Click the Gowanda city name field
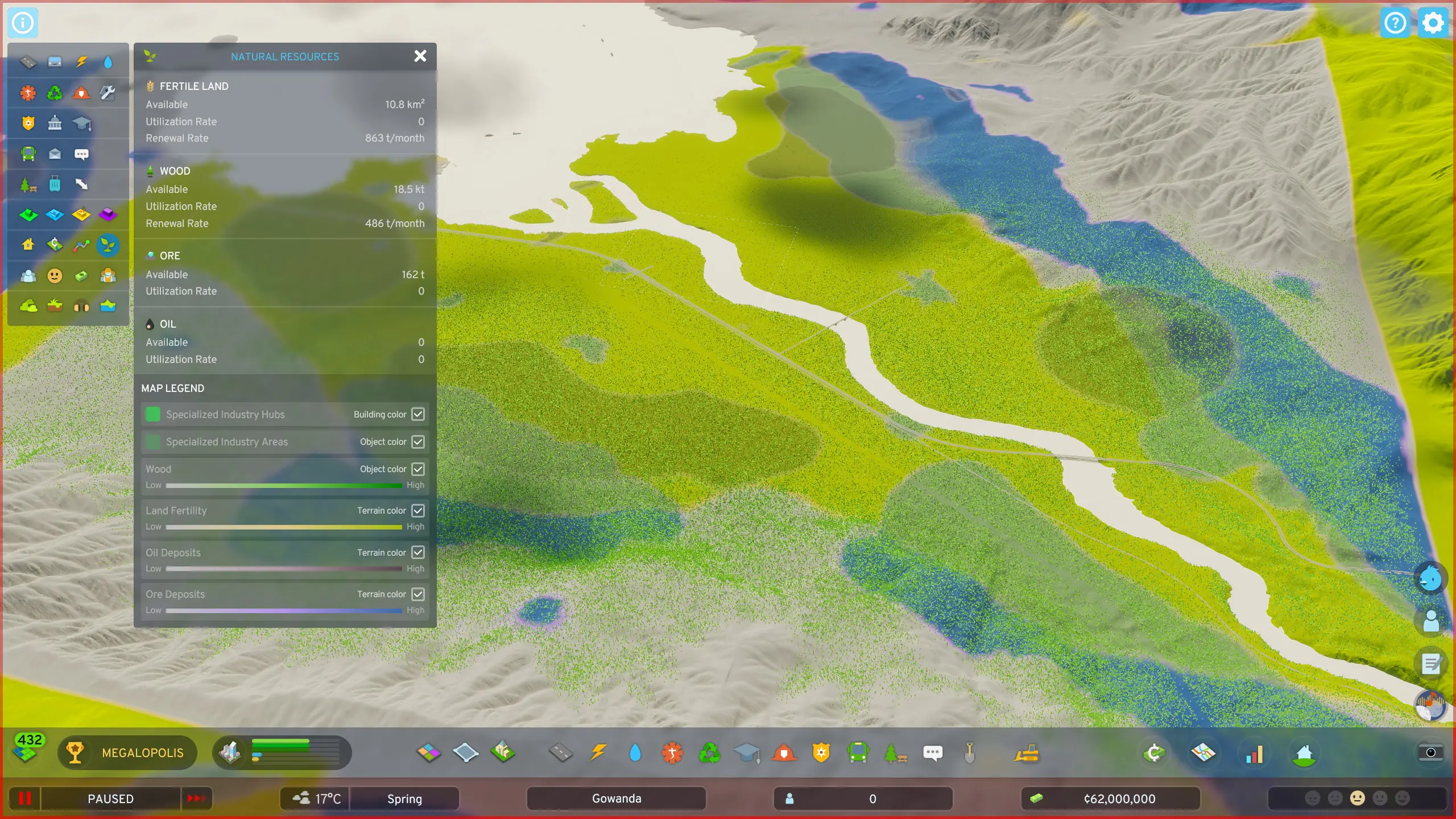The height and width of the screenshot is (819, 1456). (x=617, y=799)
